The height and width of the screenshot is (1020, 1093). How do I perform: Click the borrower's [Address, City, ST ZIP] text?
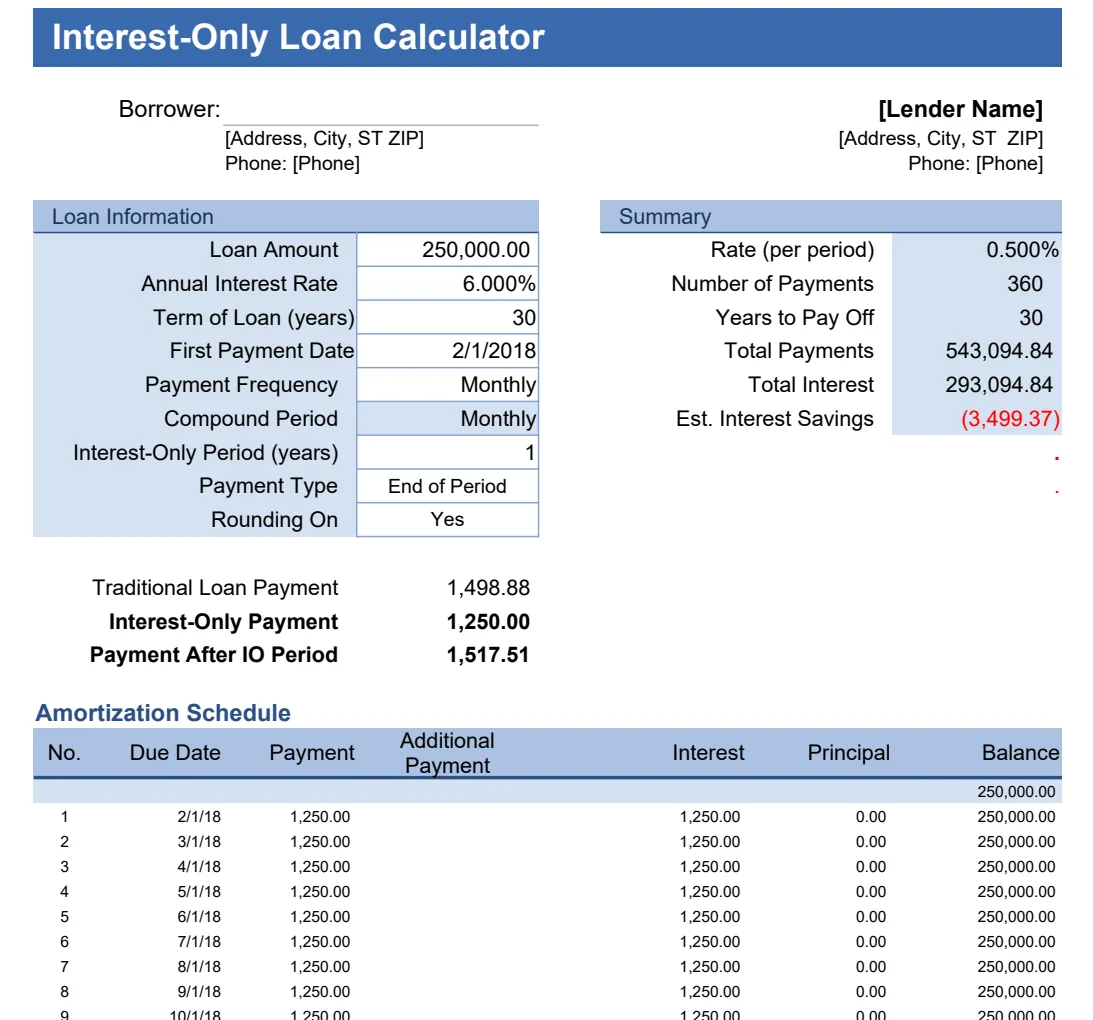coord(324,138)
